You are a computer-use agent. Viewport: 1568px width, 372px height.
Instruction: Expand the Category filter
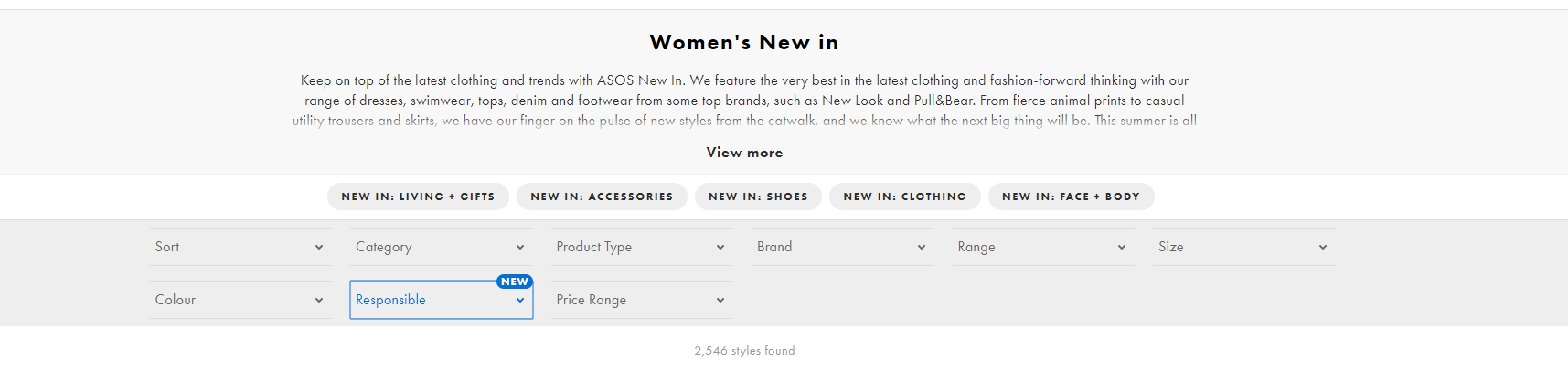coord(441,247)
